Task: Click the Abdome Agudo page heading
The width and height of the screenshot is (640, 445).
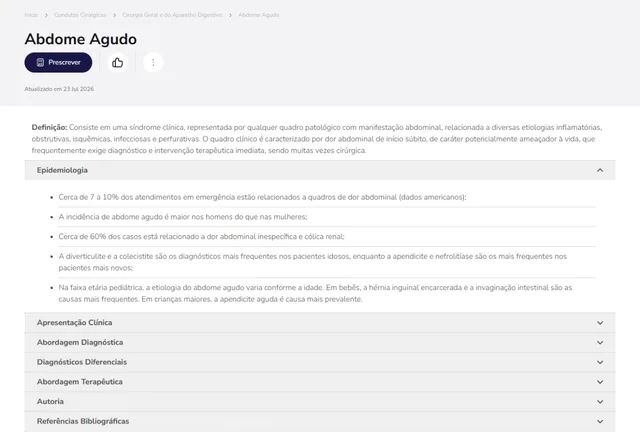Action: coord(80,39)
